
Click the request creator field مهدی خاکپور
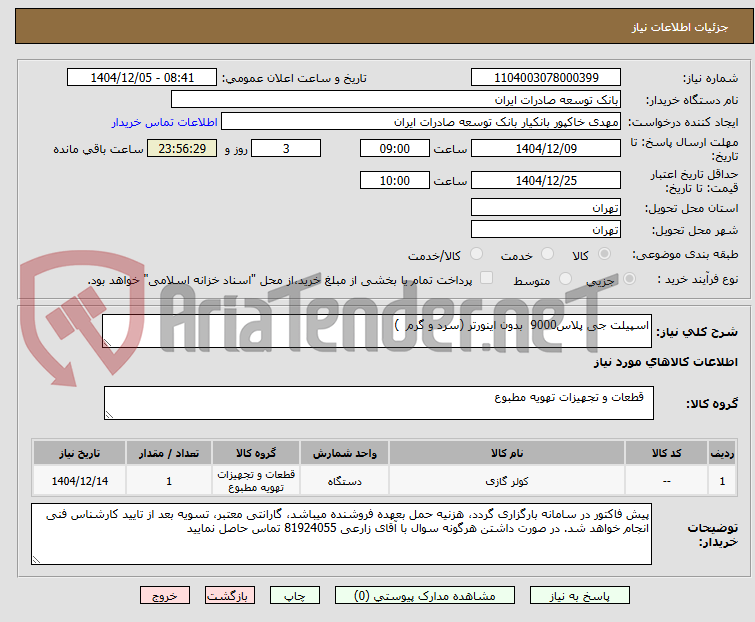click(421, 121)
